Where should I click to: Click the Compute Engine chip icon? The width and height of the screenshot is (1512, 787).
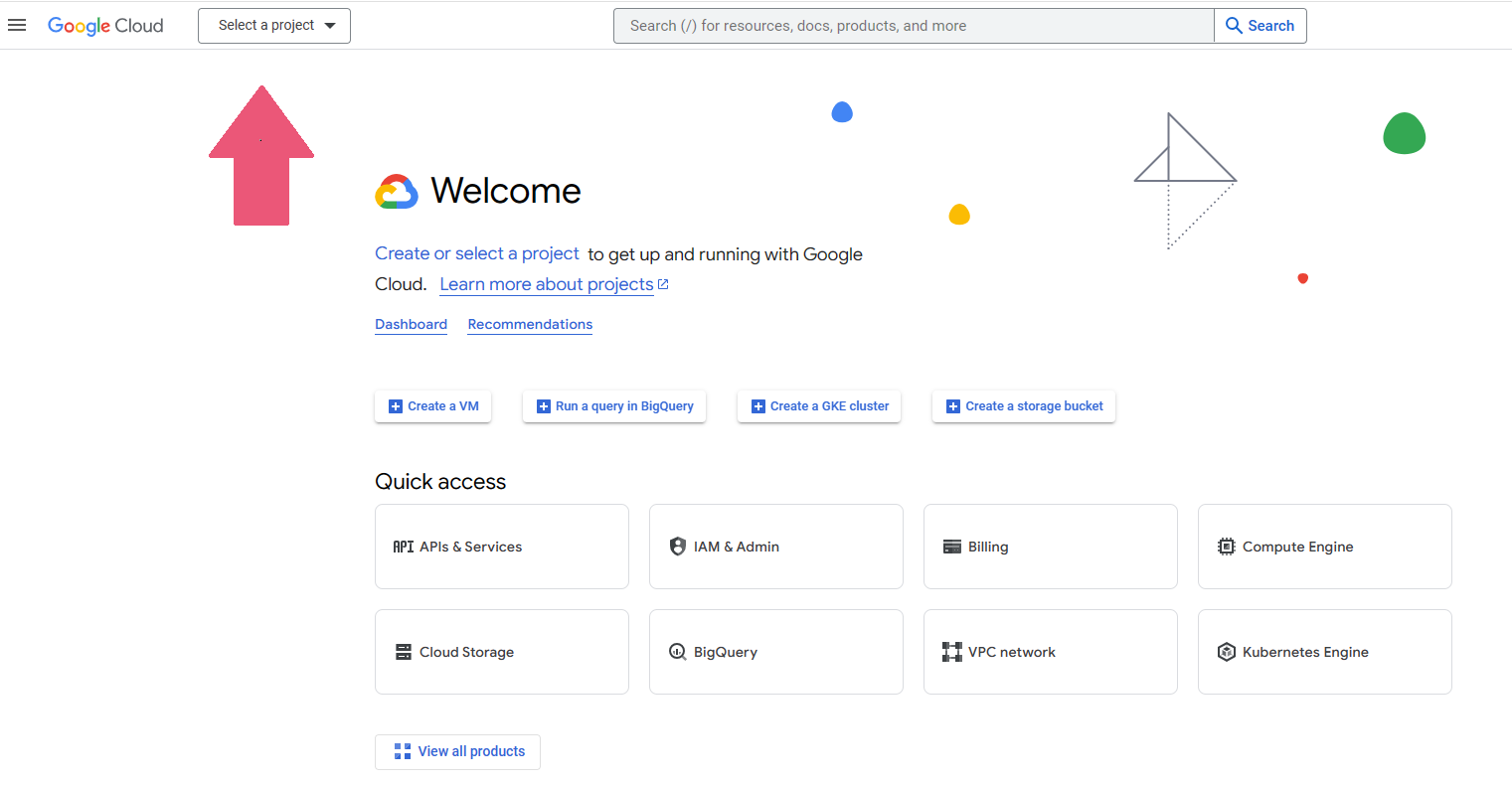[x=1227, y=547]
